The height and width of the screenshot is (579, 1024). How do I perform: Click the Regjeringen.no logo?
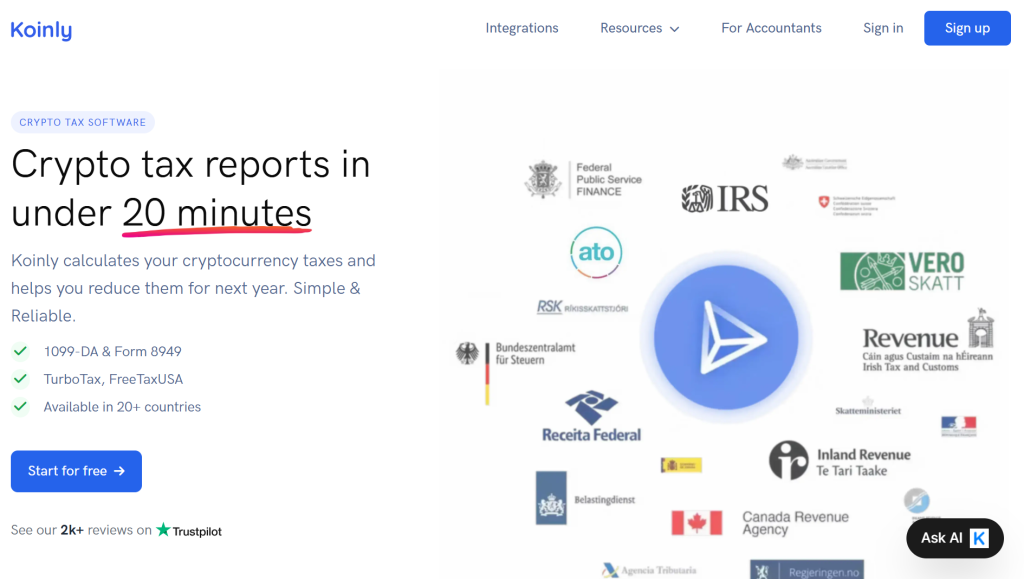807,569
